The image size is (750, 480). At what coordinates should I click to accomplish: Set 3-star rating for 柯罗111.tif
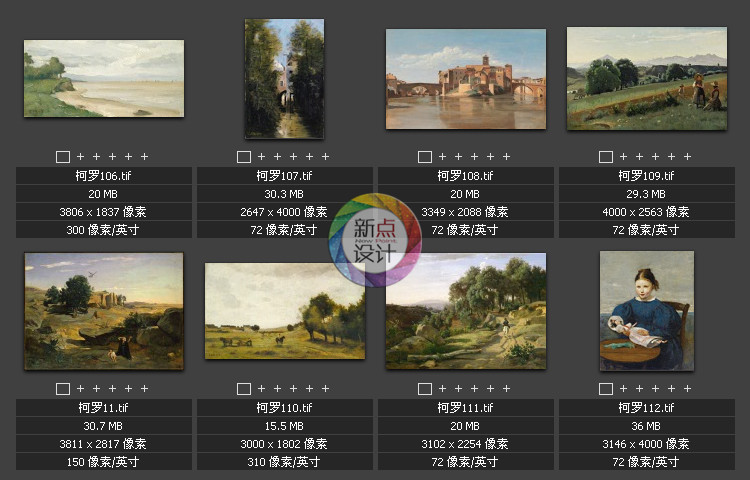coord(474,388)
